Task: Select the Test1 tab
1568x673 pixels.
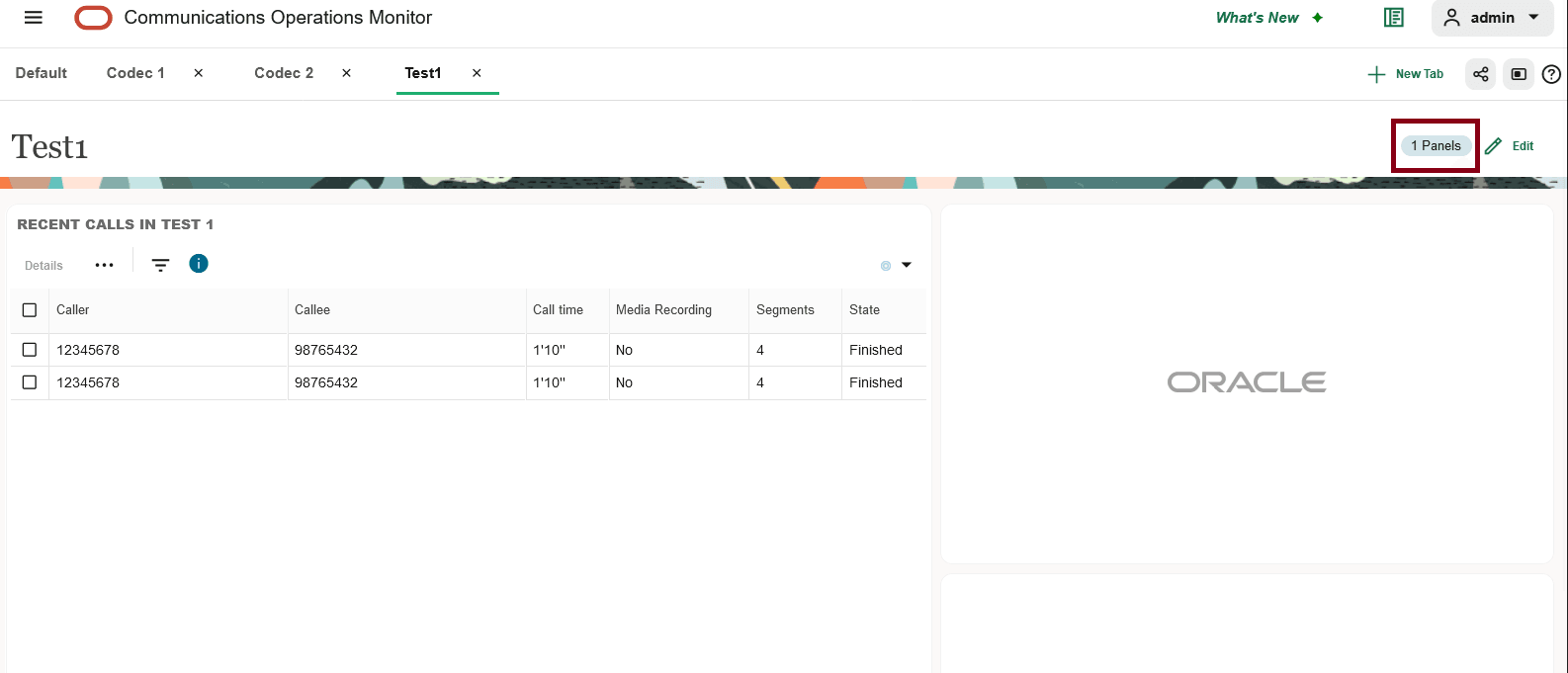Action: click(x=423, y=73)
